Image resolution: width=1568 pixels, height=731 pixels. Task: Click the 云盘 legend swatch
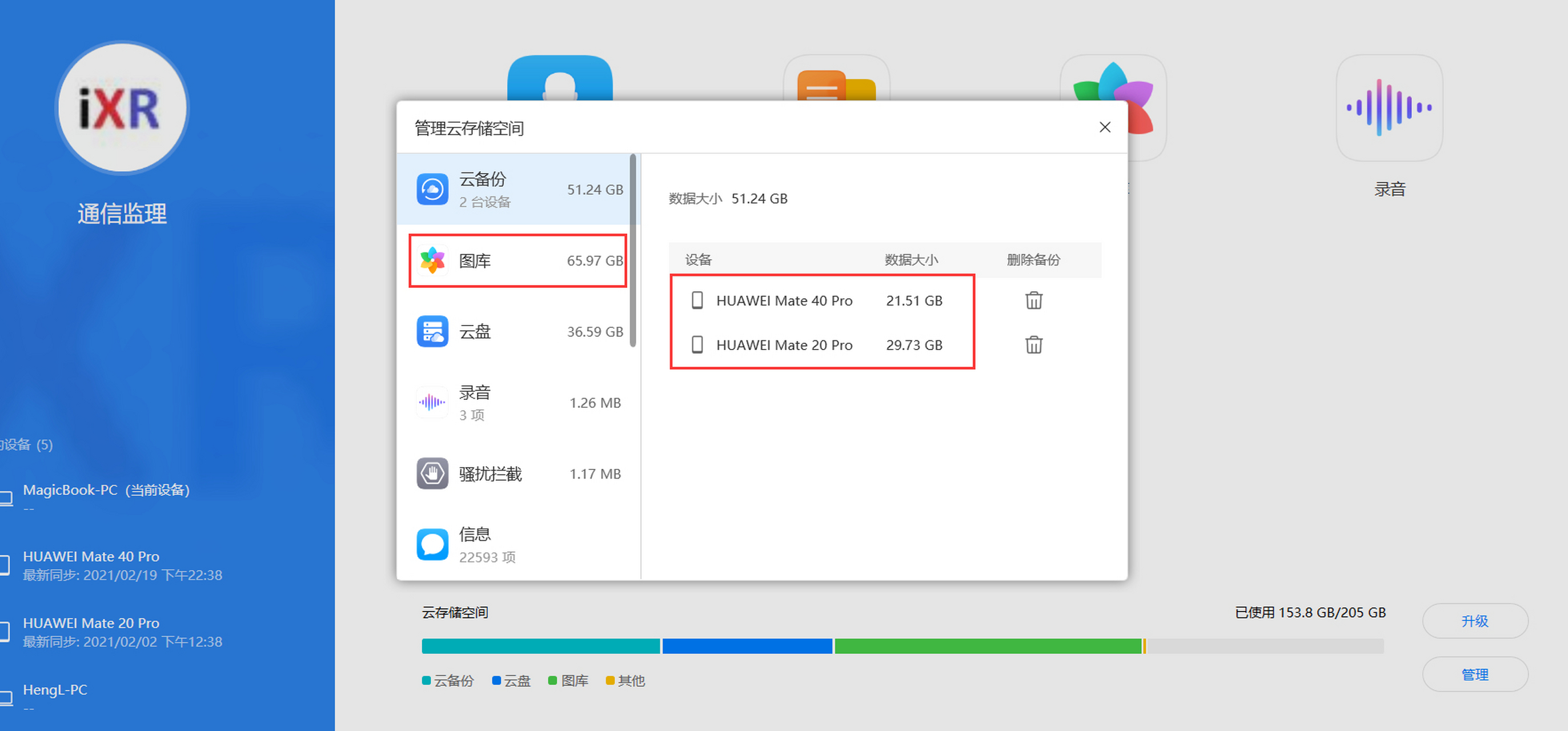(x=496, y=681)
